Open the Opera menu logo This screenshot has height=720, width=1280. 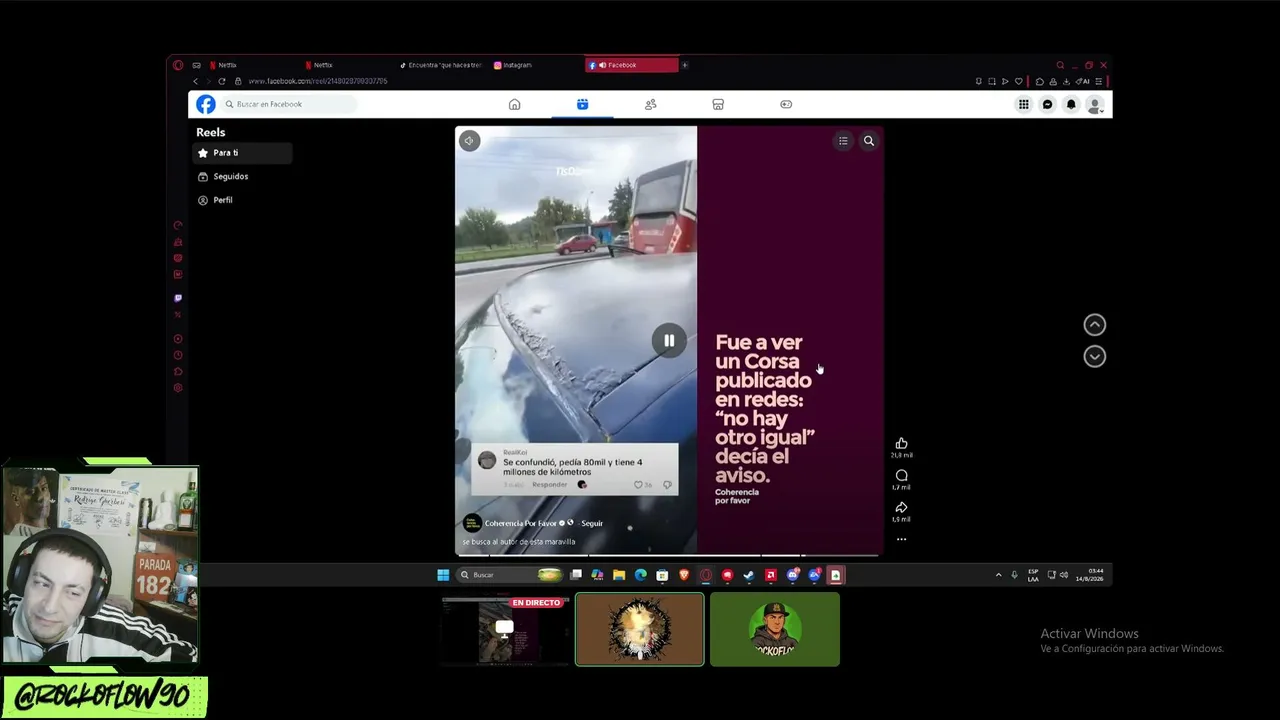tap(178, 65)
